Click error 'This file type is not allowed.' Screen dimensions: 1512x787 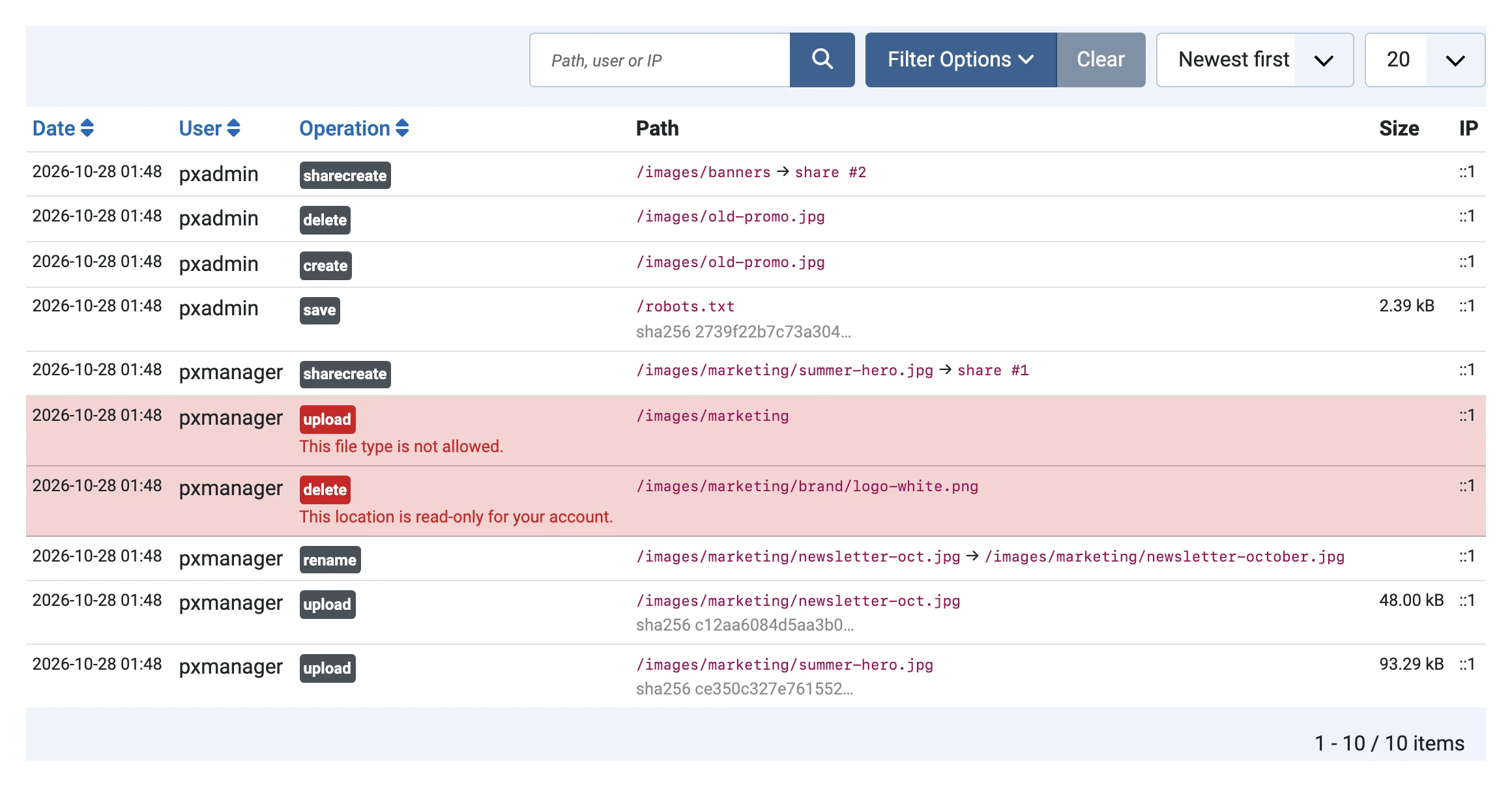click(401, 446)
